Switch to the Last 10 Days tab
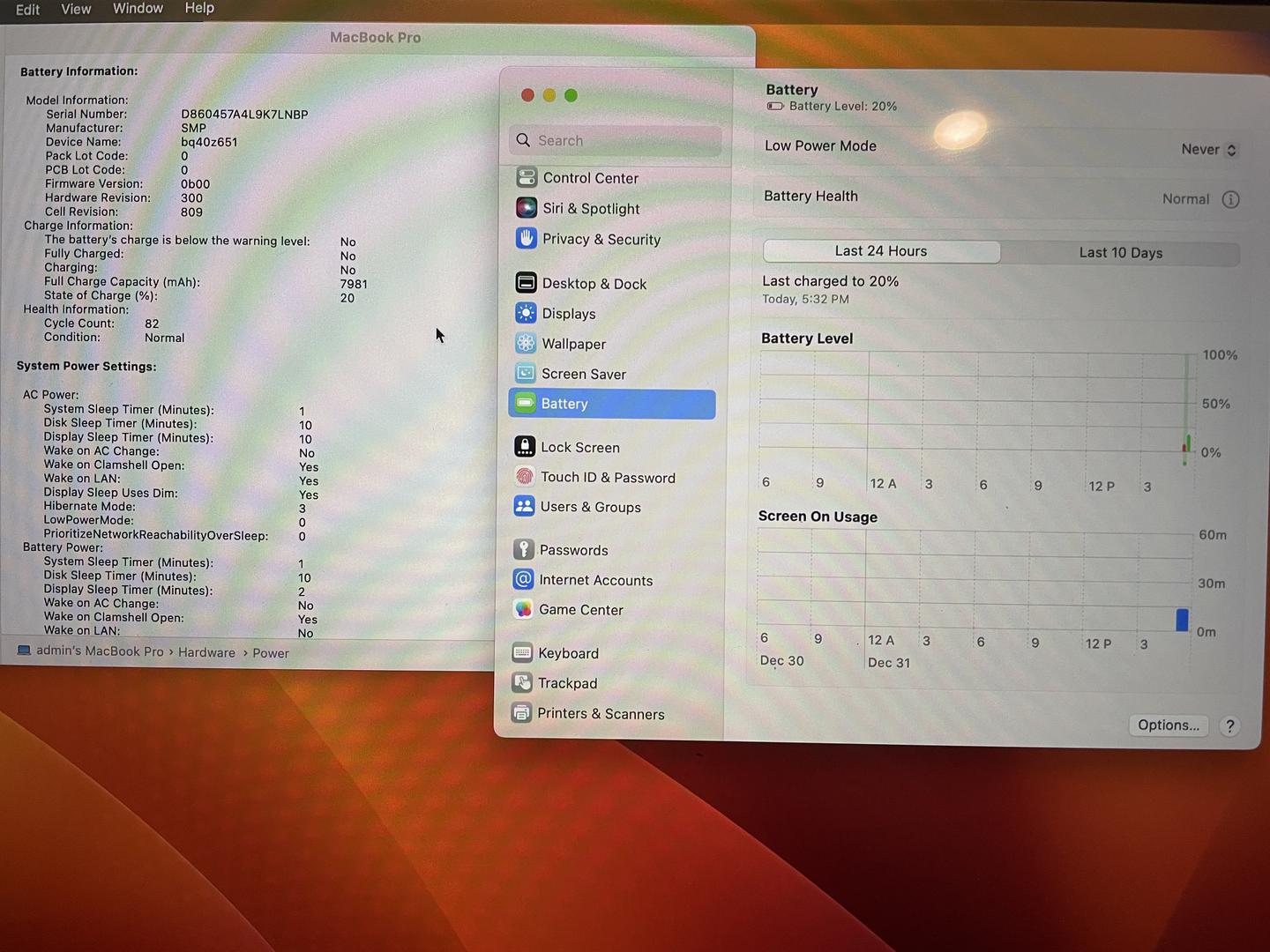The image size is (1270, 952). click(x=1120, y=253)
